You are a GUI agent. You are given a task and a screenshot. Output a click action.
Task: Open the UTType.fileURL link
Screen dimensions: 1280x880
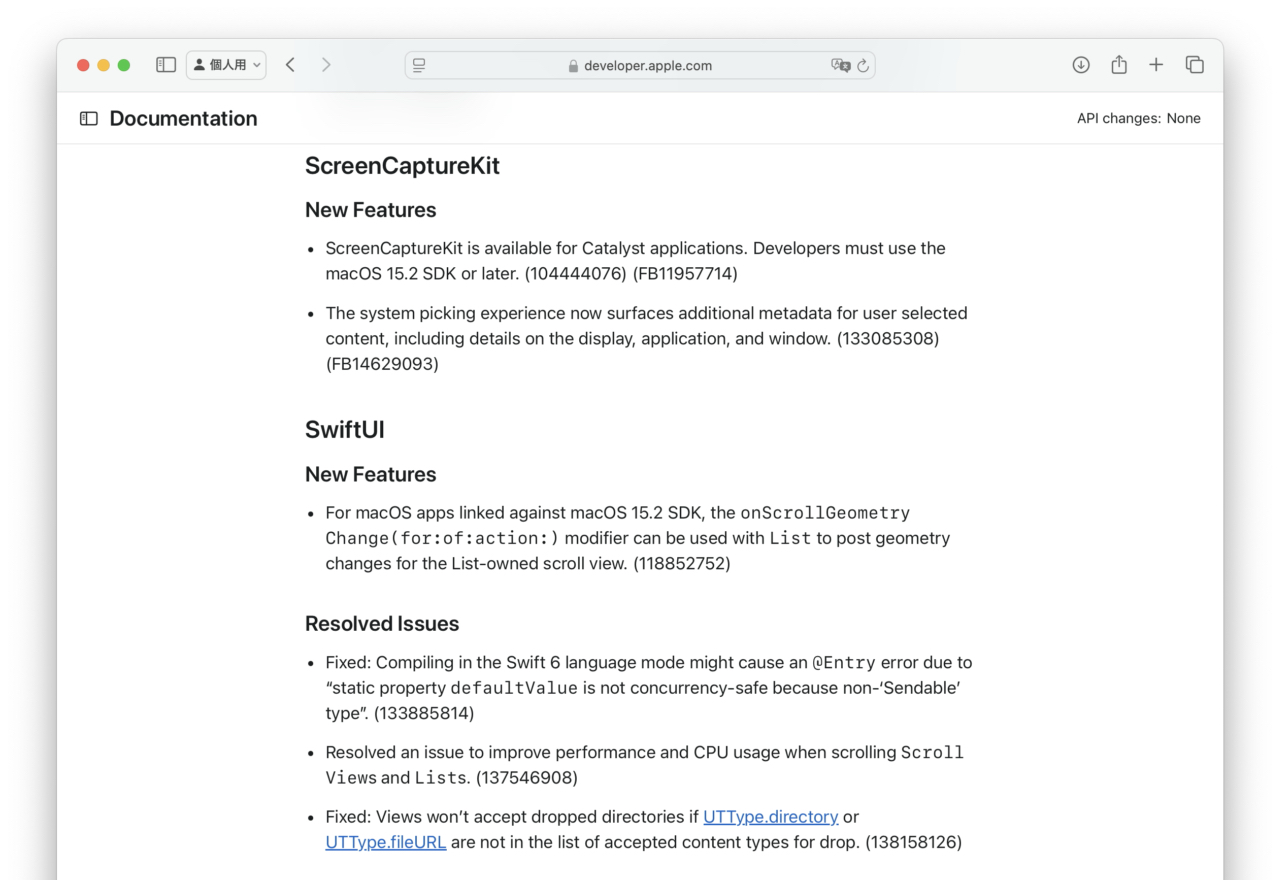pos(386,842)
